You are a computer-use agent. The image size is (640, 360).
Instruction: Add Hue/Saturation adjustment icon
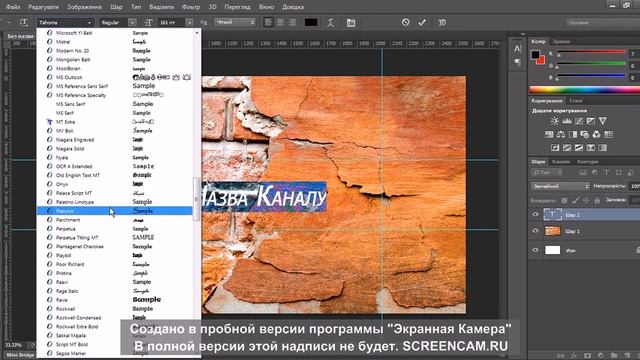click(549, 134)
